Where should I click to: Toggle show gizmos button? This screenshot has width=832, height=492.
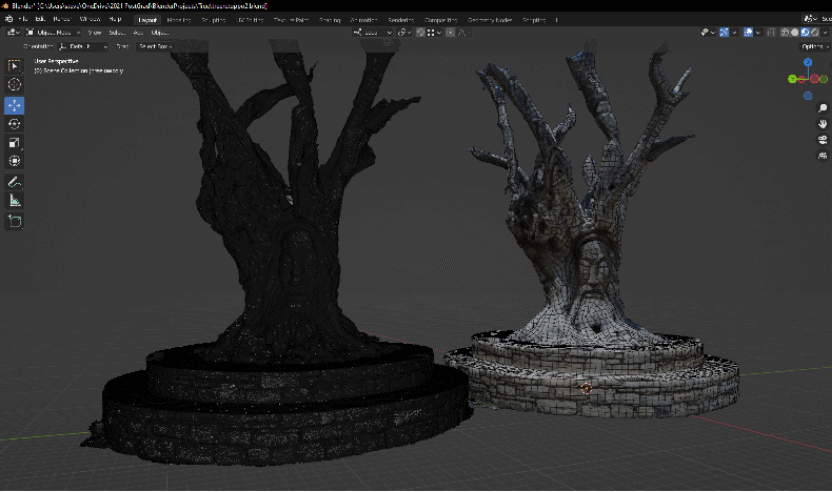click(x=724, y=32)
